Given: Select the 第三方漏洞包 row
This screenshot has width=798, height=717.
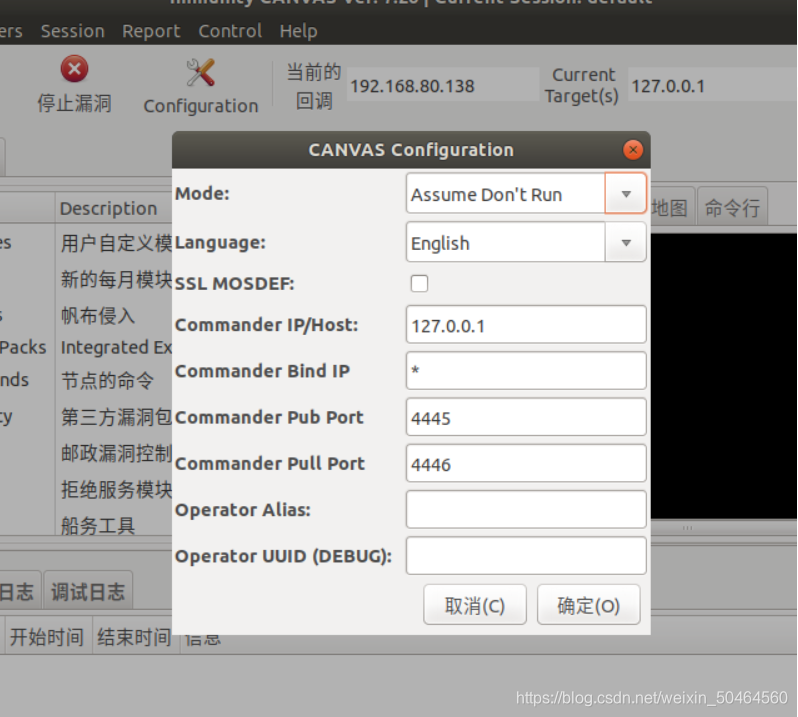Looking at the screenshot, I should click(116, 417).
